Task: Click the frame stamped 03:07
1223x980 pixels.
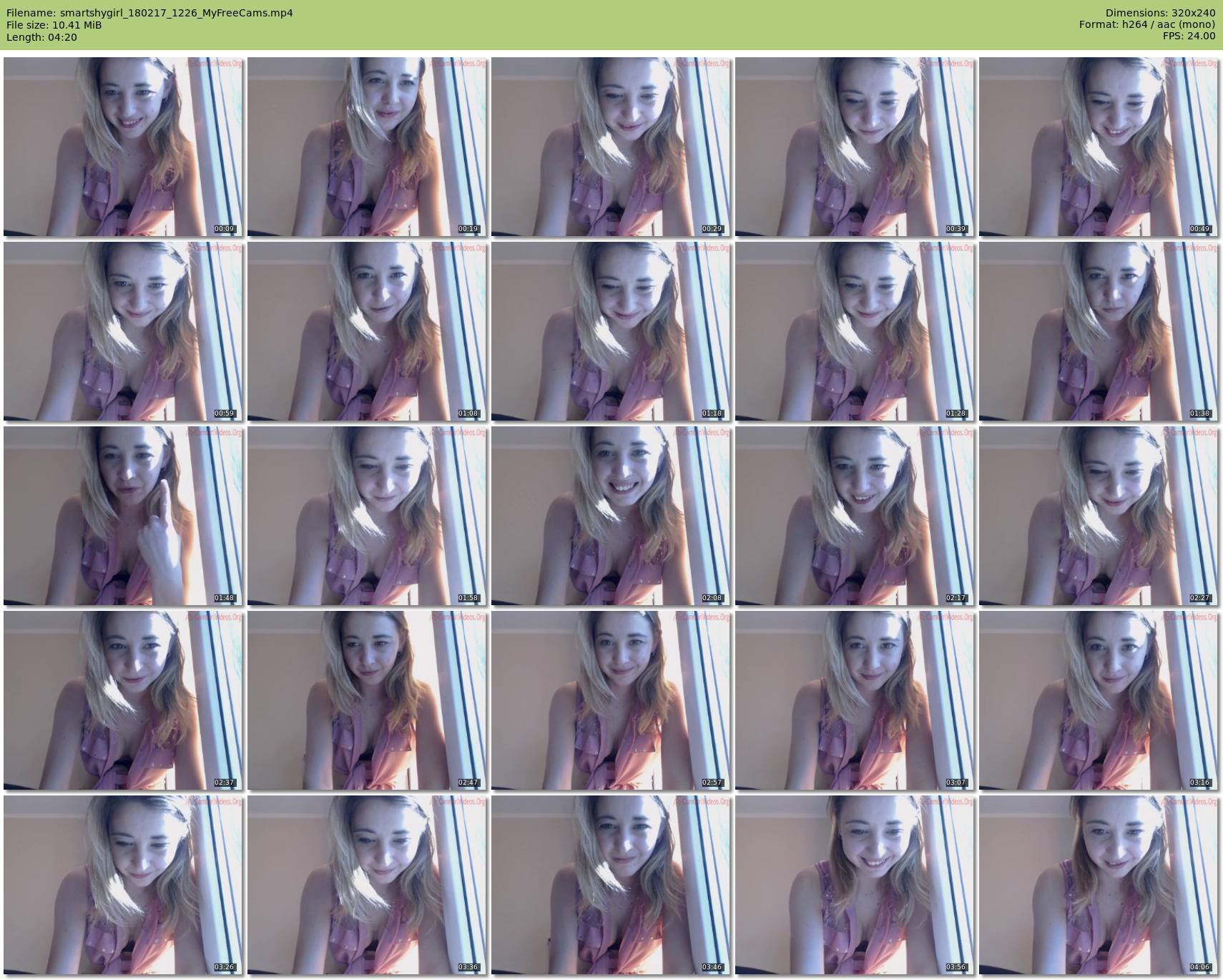Action: tap(855, 700)
